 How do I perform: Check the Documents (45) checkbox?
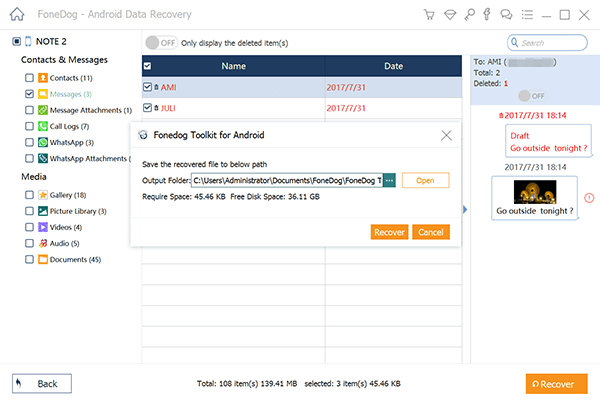coord(29,259)
